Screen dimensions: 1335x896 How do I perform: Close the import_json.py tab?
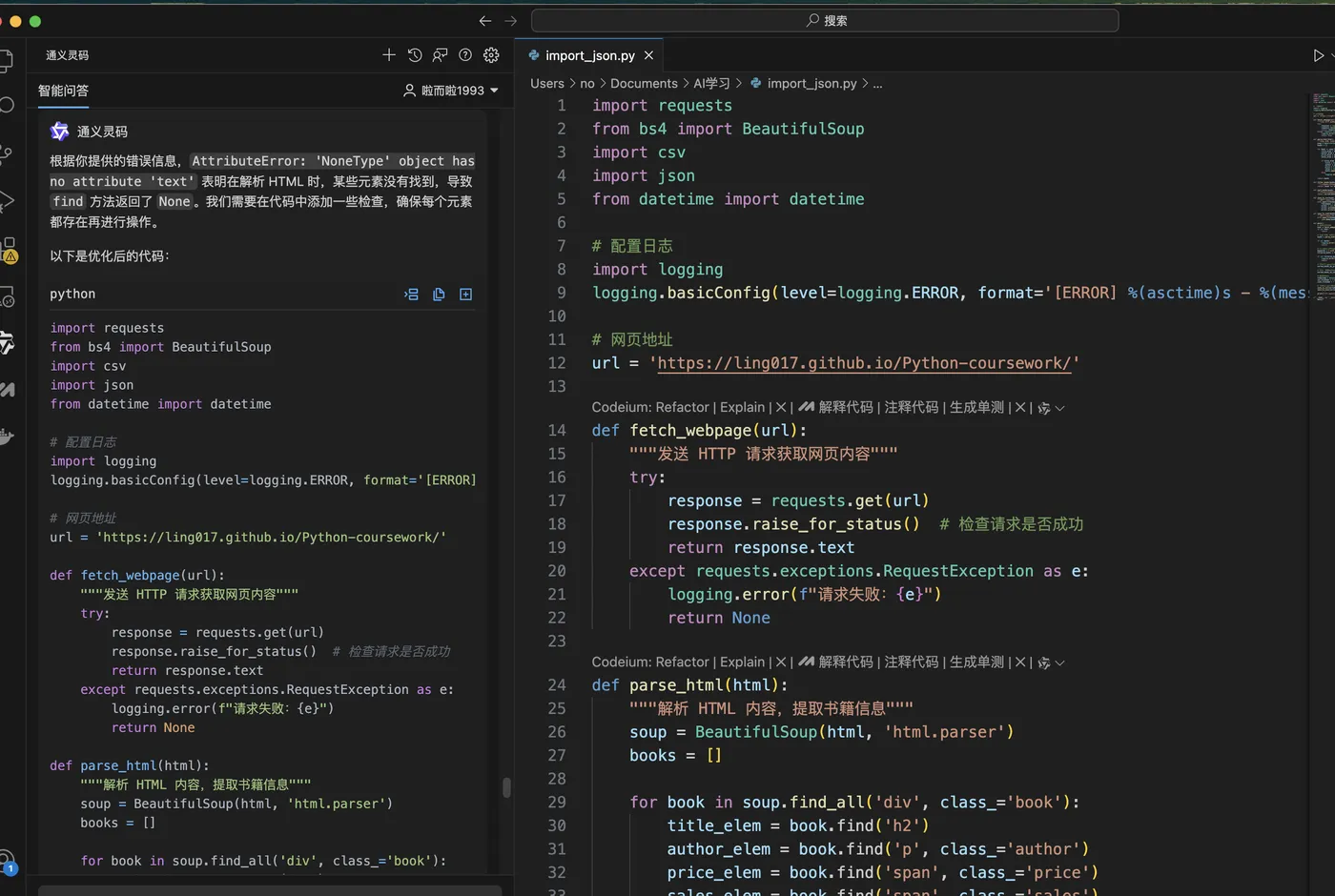[x=648, y=55]
